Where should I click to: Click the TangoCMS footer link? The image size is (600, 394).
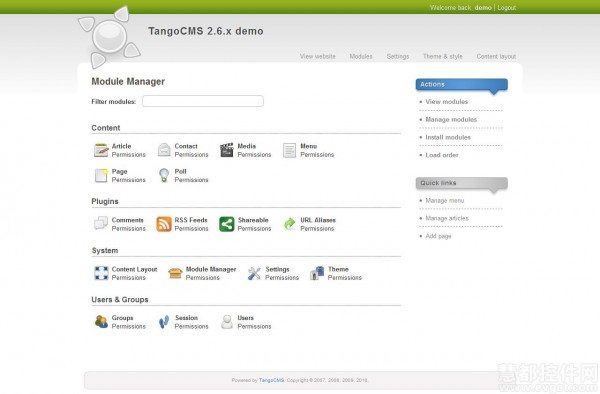tap(271, 380)
